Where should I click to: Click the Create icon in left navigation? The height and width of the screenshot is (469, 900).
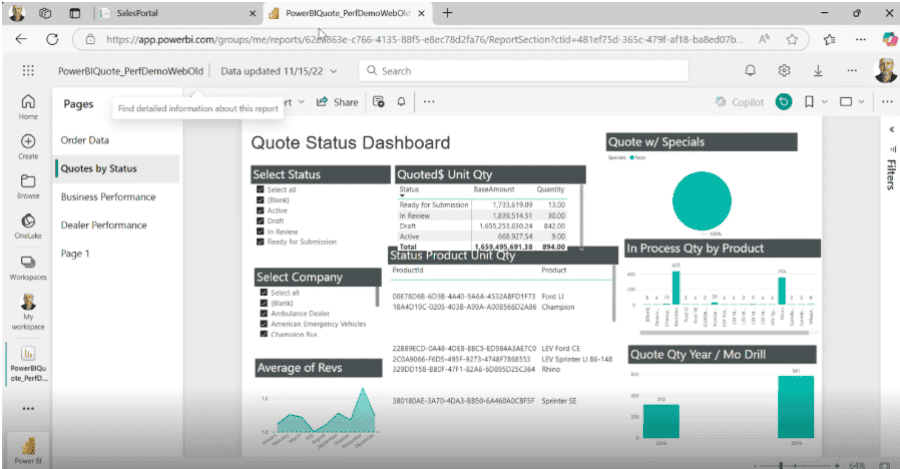(28, 145)
